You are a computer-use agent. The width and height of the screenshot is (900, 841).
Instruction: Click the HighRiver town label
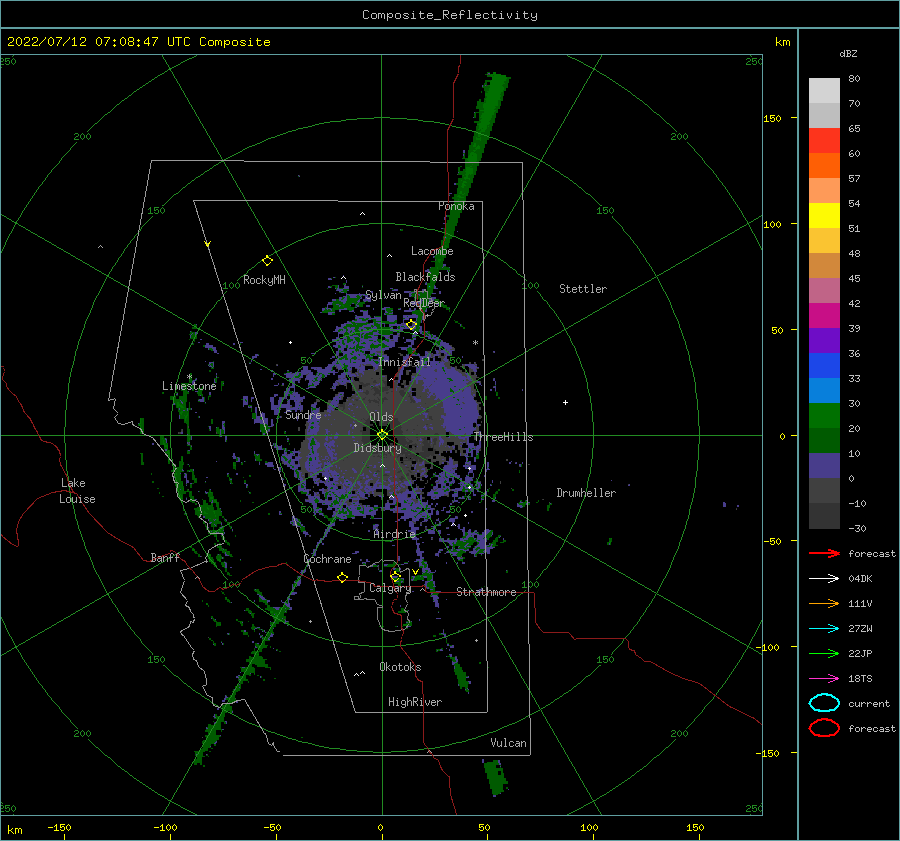(415, 702)
